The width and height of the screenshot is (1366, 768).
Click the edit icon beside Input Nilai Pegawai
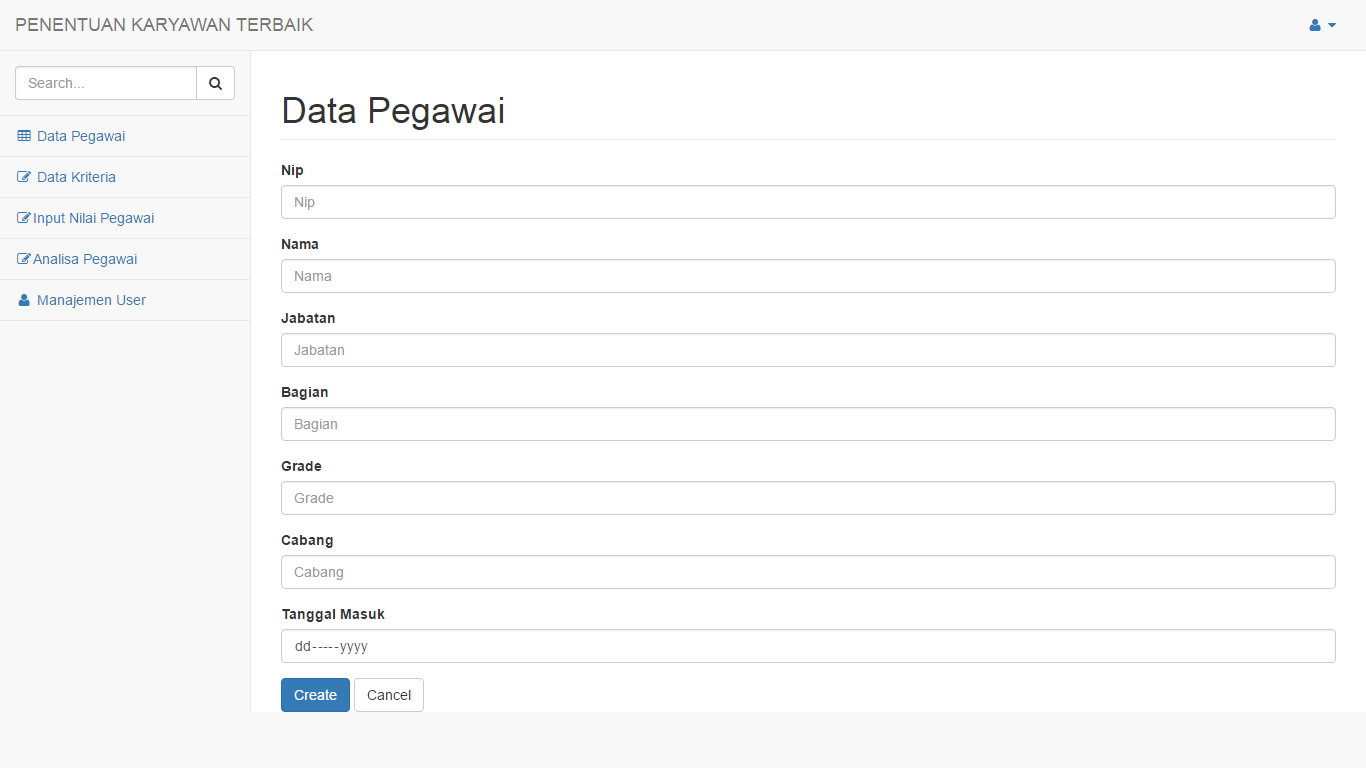pos(24,218)
